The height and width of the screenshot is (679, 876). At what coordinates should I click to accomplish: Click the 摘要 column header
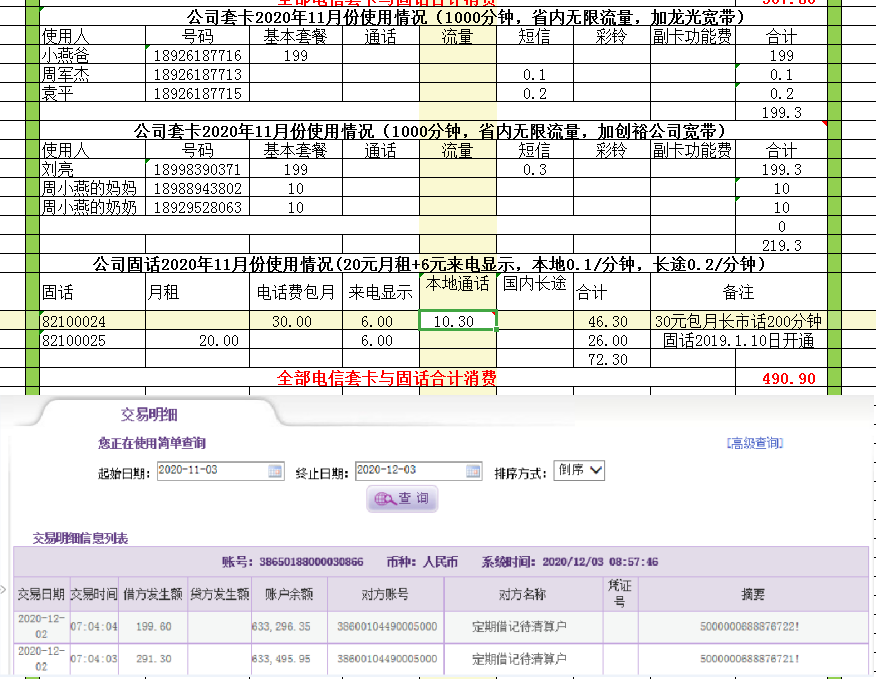(752, 593)
